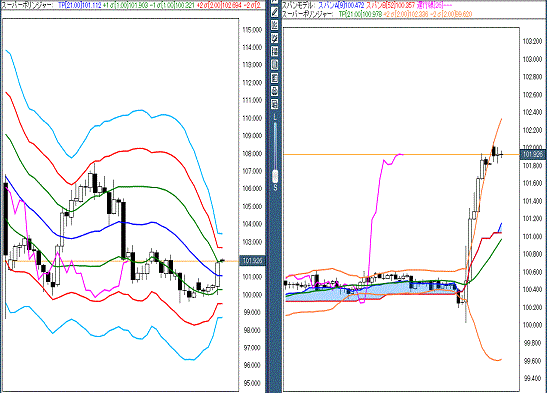Click the S end of zoom slider
The image size is (547, 393).
[x=275, y=188]
